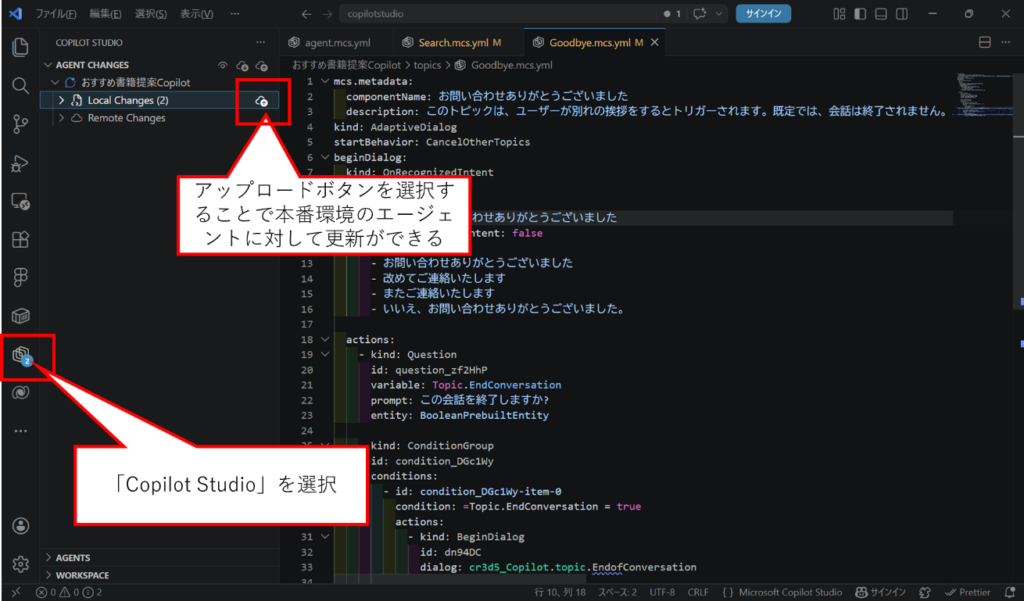This screenshot has width=1024, height=601.
Task: Open the Source Control view
Action: pos(20,124)
